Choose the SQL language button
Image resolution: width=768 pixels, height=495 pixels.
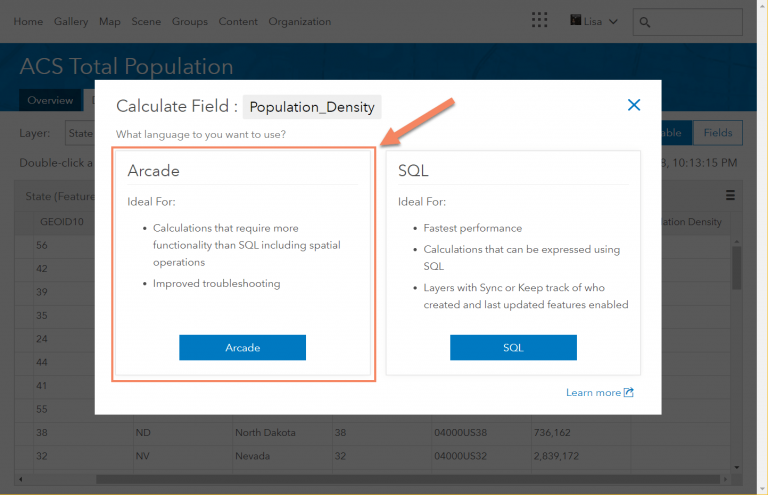[x=513, y=348]
